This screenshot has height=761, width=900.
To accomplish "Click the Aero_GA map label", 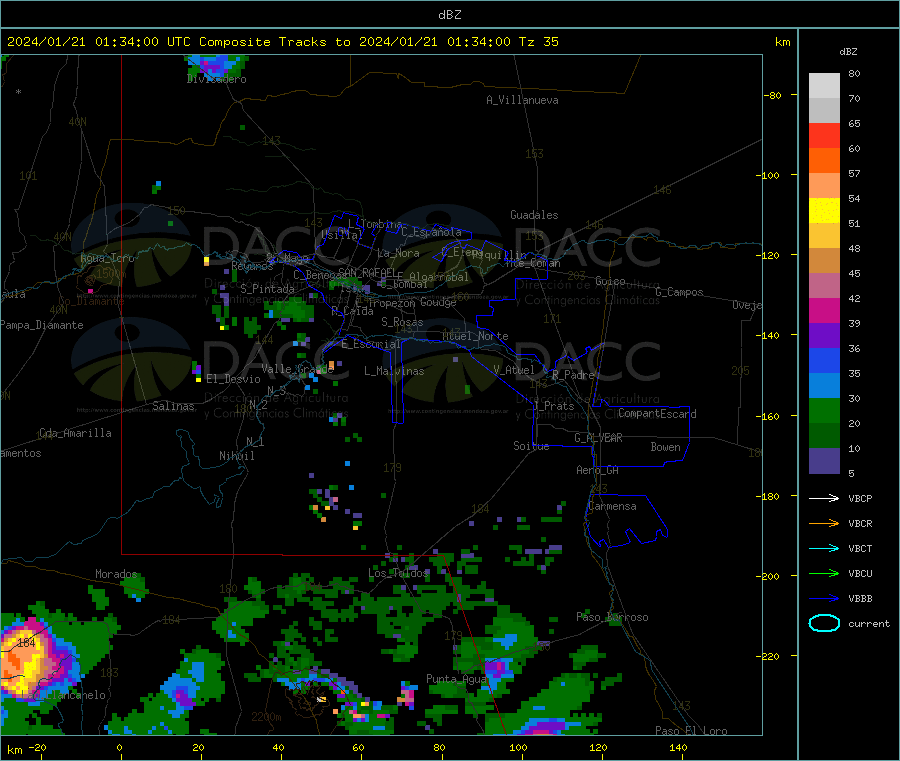I will tap(598, 470).
